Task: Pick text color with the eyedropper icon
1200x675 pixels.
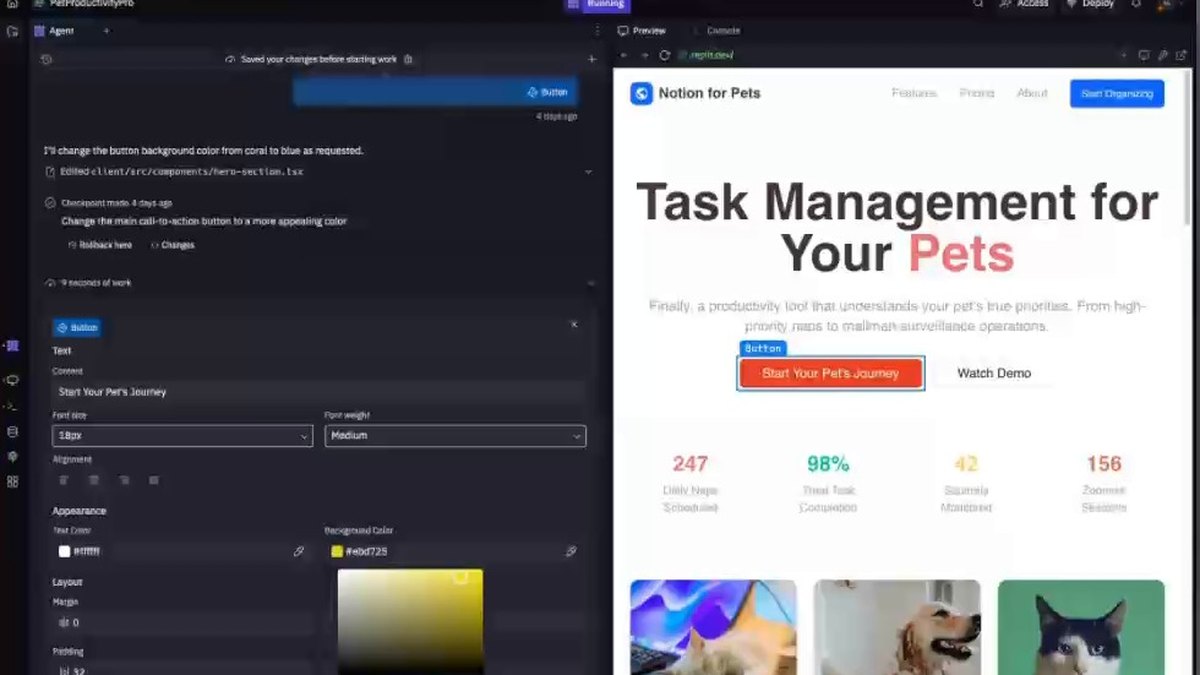Action: (x=298, y=551)
